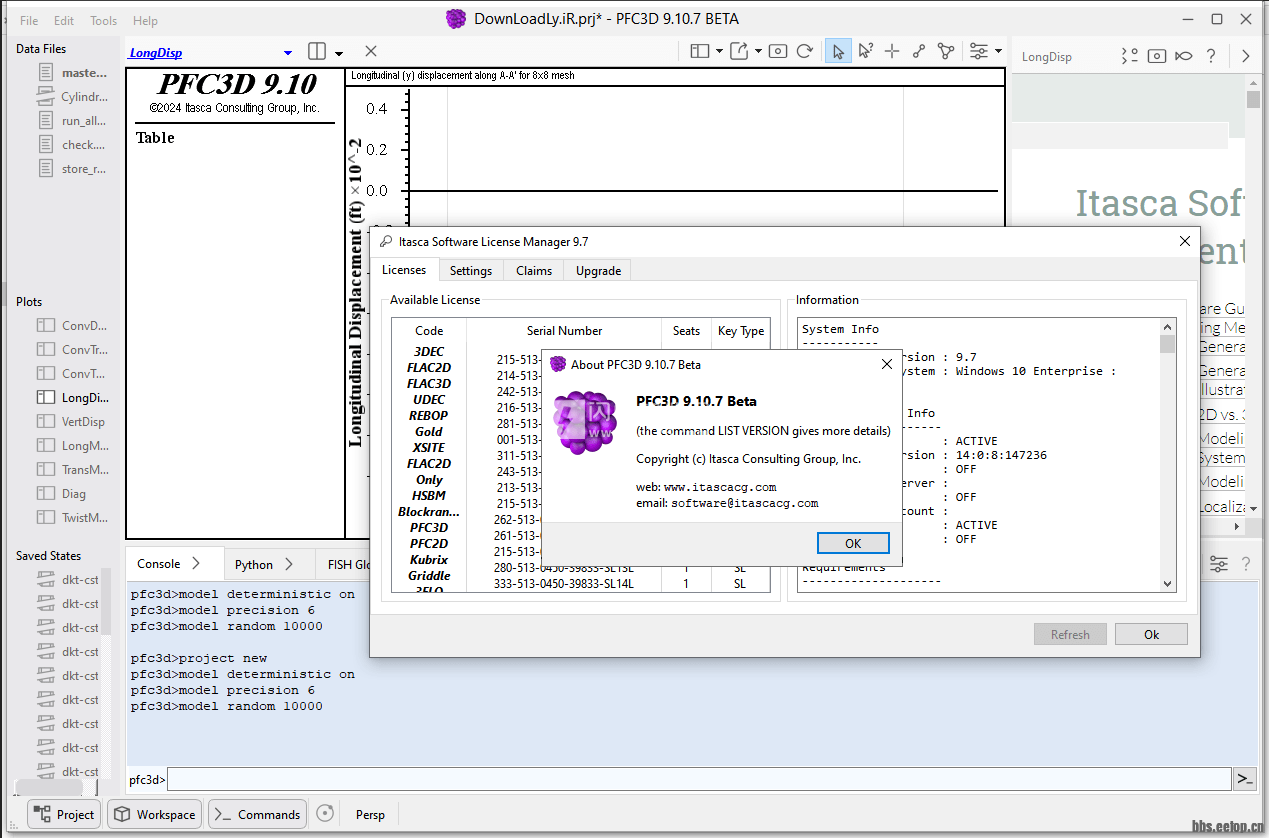Toggle the Workspace panel button

[155, 814]
